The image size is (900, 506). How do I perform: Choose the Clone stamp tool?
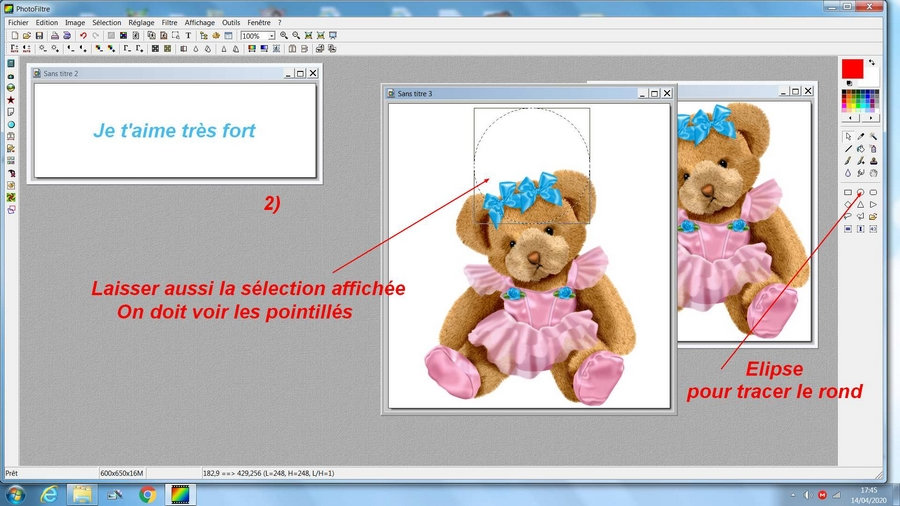(873, 161)
